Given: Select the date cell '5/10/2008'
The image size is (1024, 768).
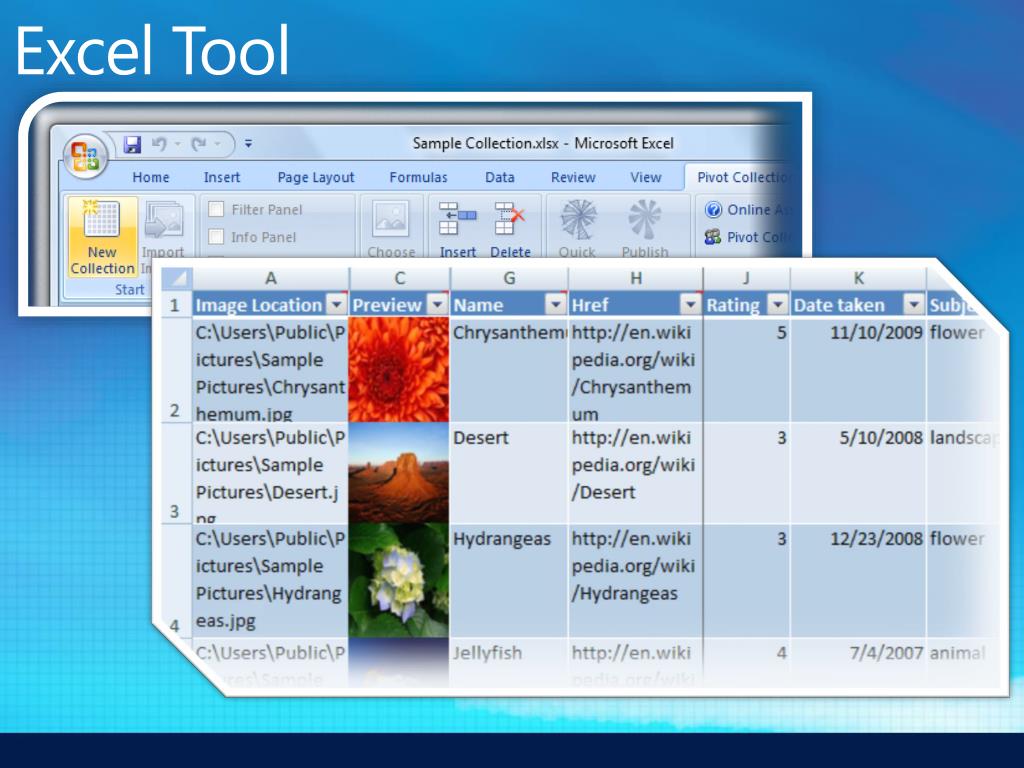Looking at the screenshot, I should [858, 473].
